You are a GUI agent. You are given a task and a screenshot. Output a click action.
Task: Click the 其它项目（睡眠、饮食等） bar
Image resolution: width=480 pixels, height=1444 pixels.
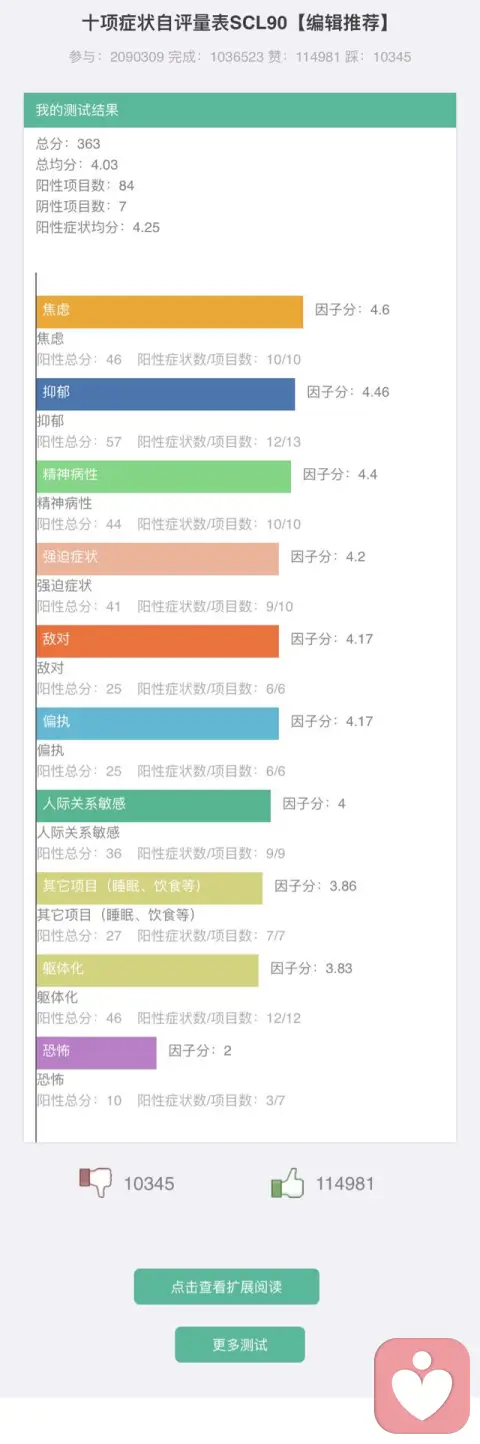pyautogui.click(x=150, y=888)
